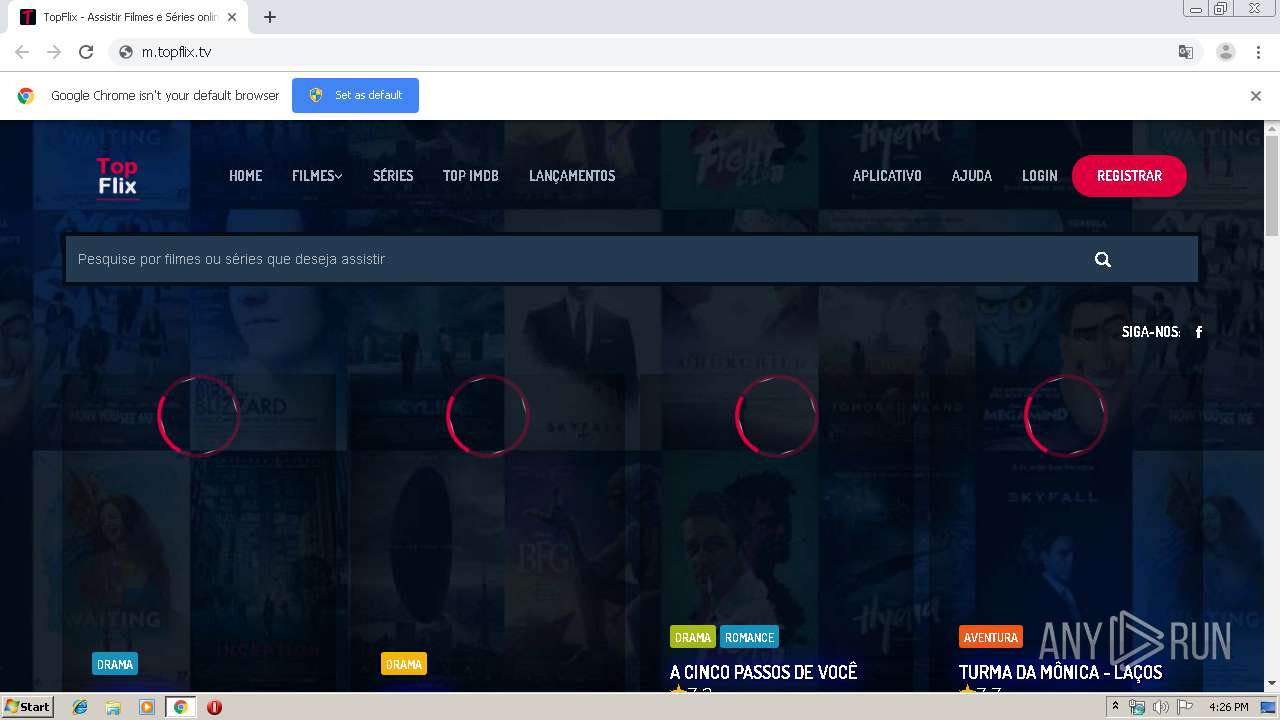Open File Explorer from taskbar
The height and width of the screenshot is (720, 1280).
coord(113,707)
